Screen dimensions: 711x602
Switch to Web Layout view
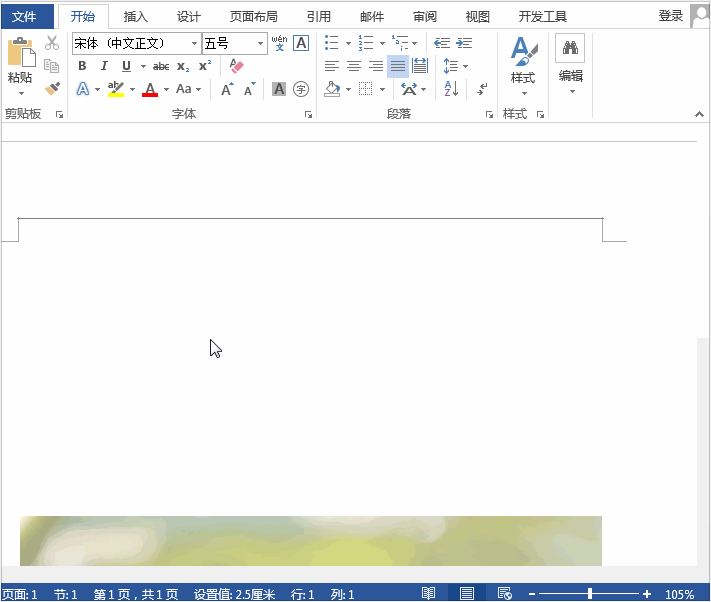[504, 593]
